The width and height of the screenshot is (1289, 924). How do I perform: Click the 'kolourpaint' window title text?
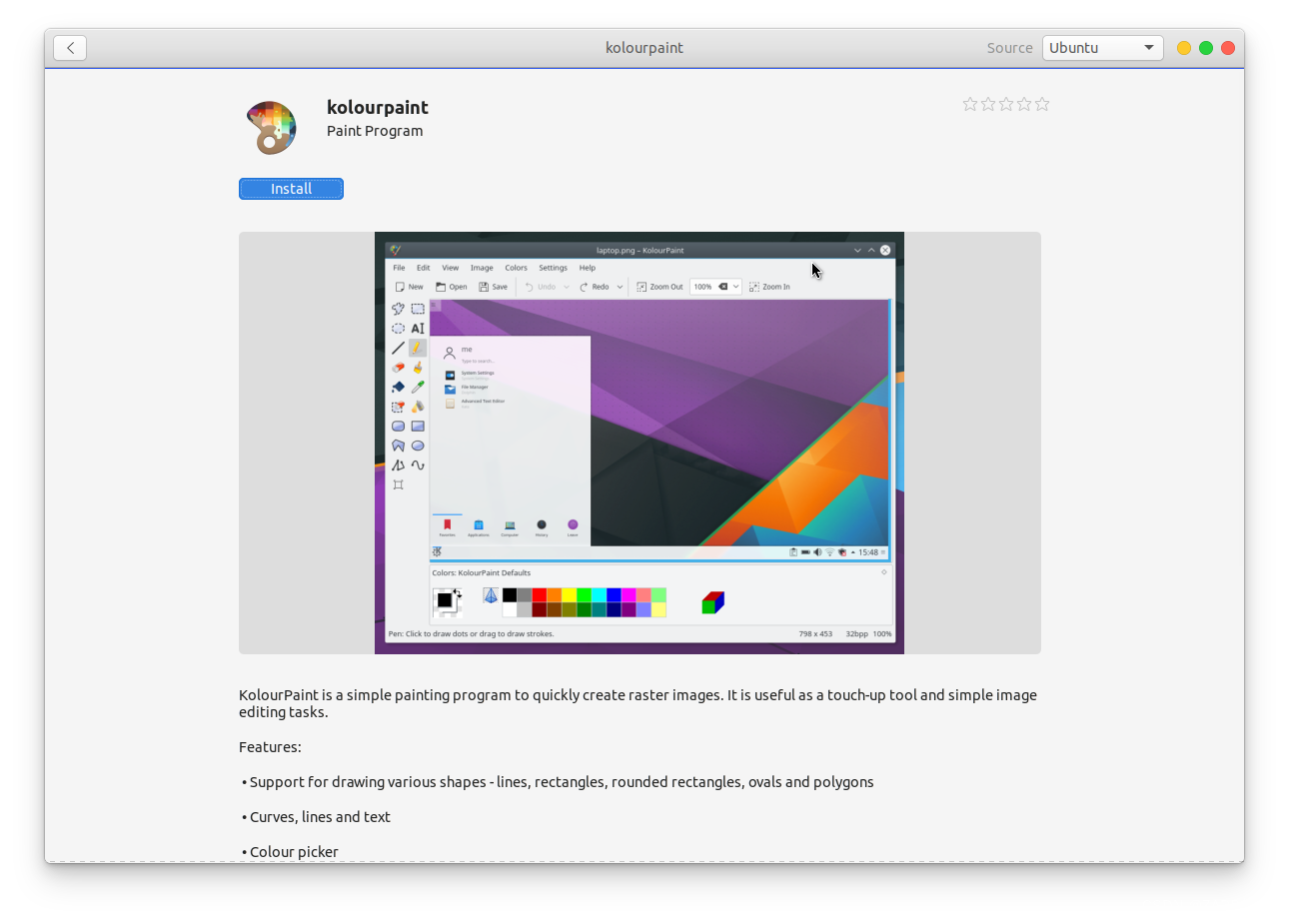[644, 48]
